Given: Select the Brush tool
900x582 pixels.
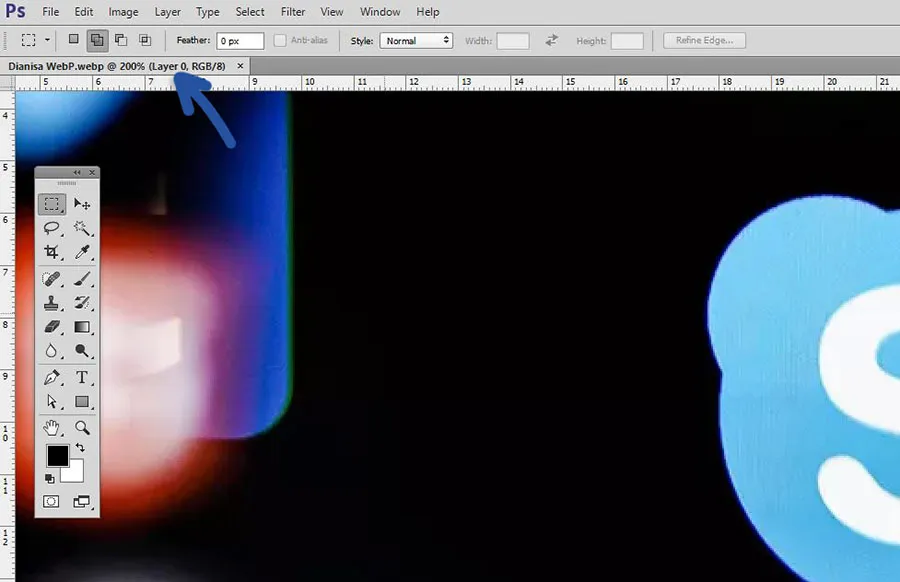Looking at the screenshot, I should (x=82, y=280).
